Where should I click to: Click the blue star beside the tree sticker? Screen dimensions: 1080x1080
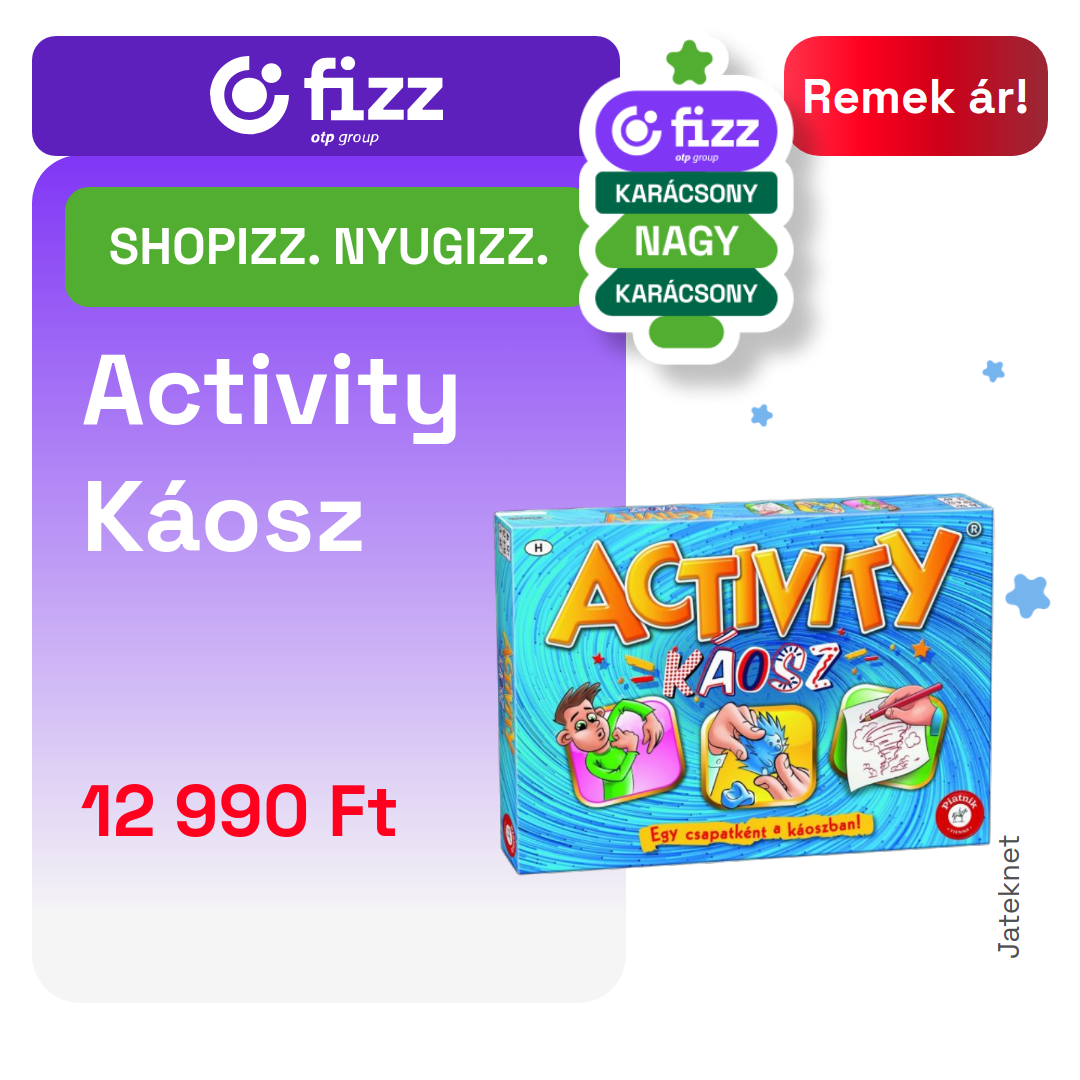pos(762,415)
